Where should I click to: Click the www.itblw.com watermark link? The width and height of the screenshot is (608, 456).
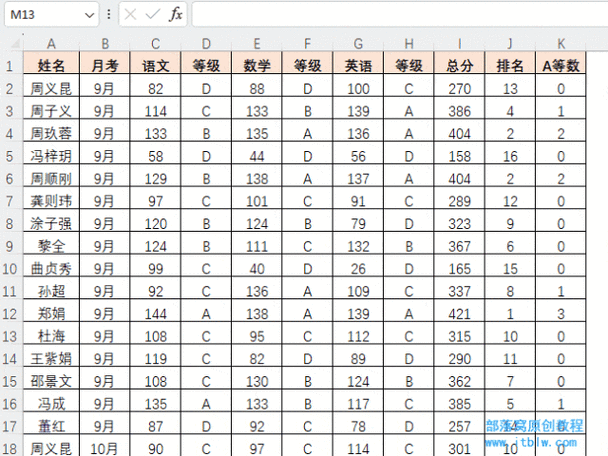point(530,442)
